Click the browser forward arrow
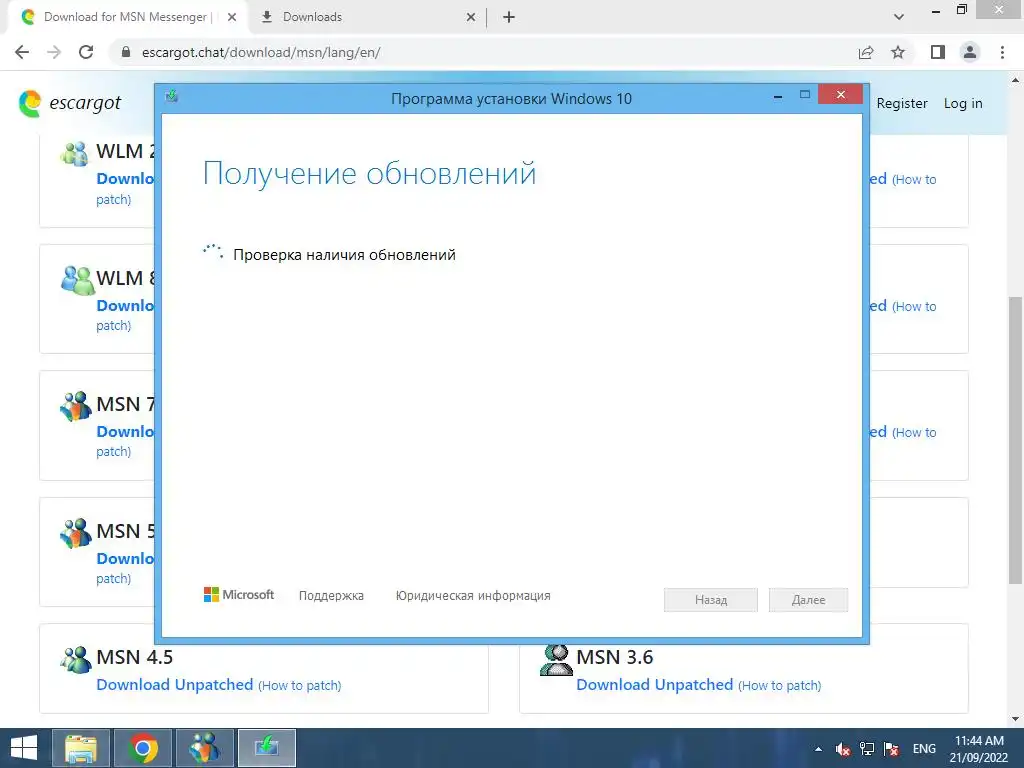This screenshot has width=1024, height=768. coord(54,52)
